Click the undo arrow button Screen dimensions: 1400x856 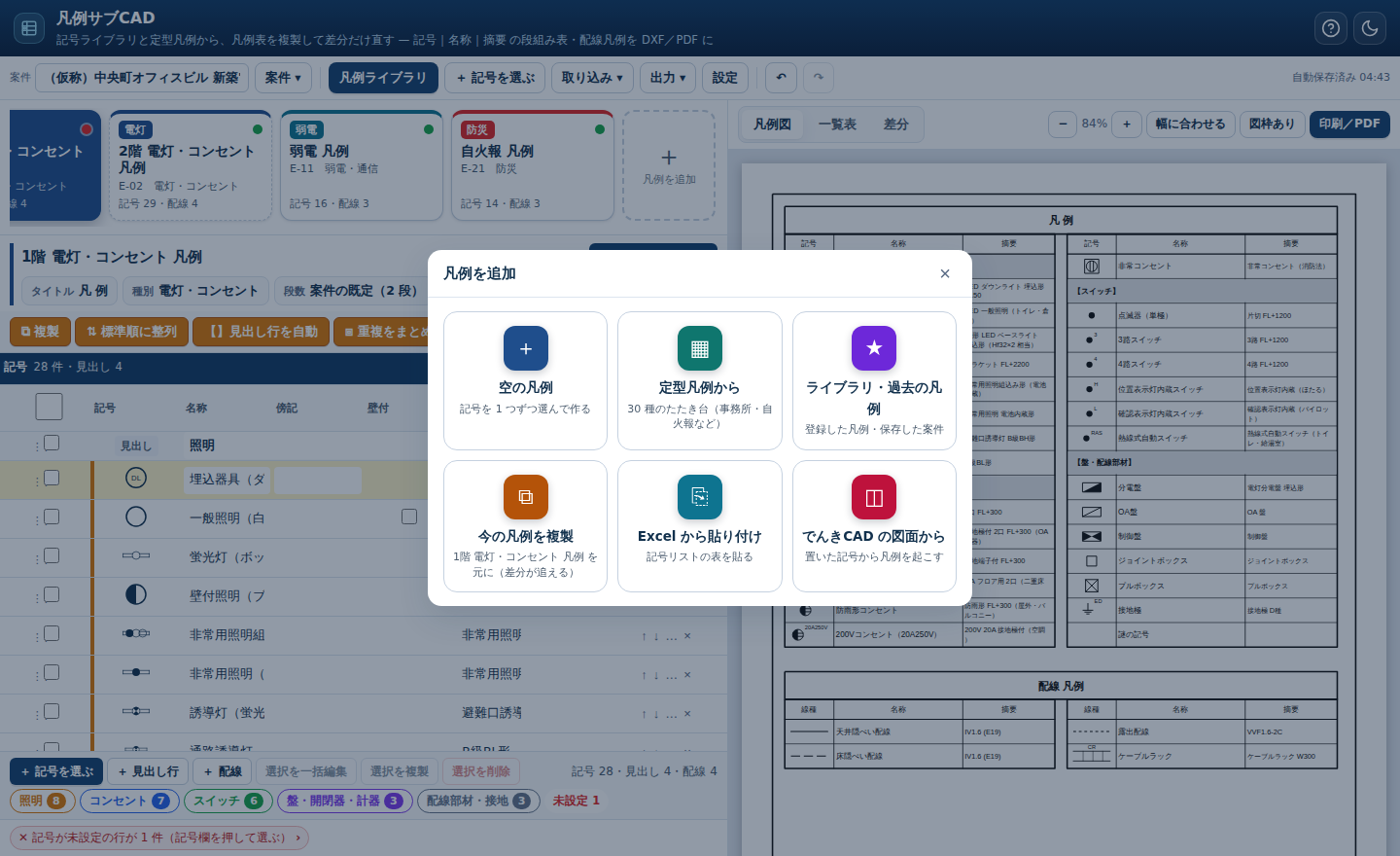[781, 78]
